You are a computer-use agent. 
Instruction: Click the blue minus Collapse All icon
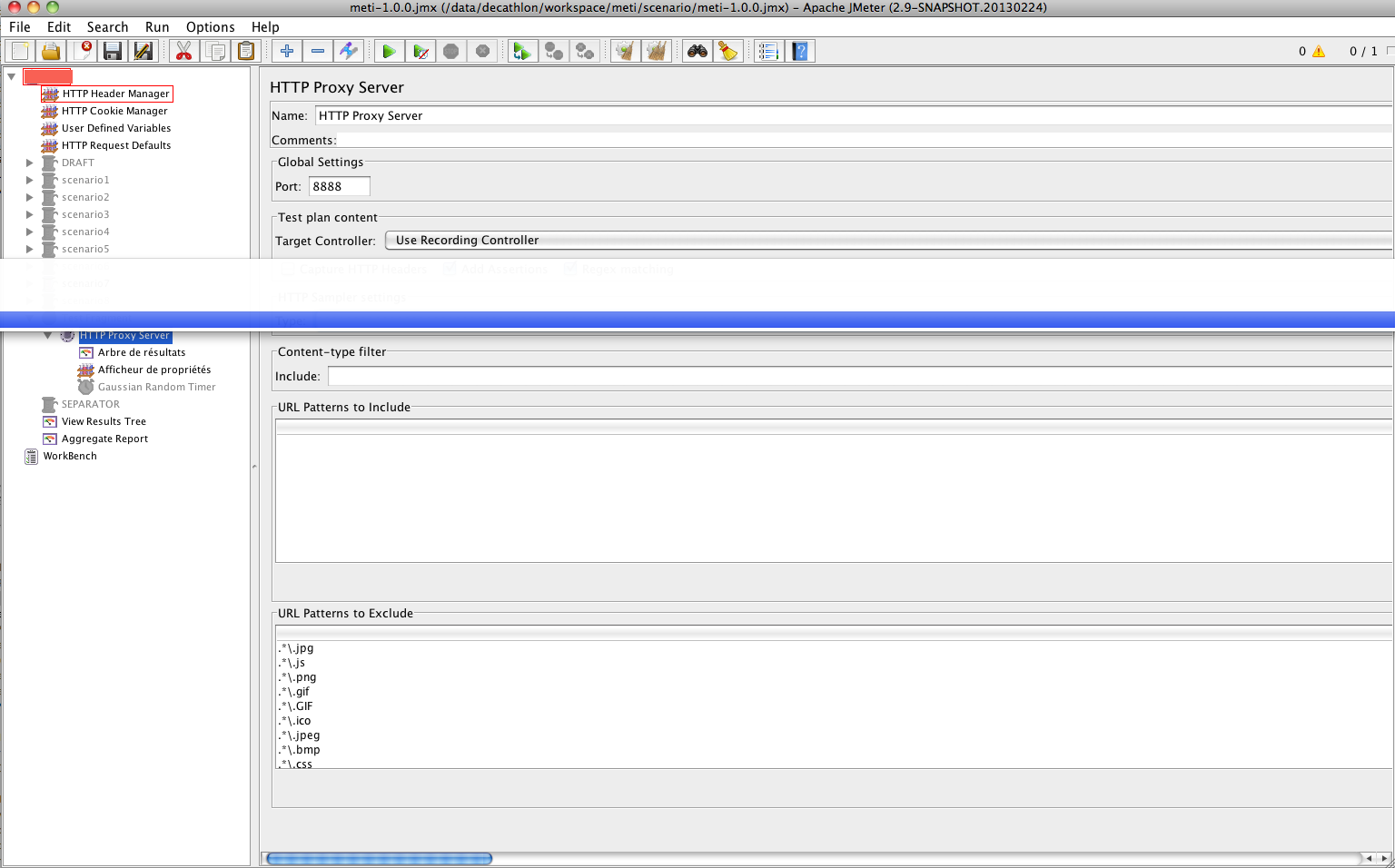318,51
